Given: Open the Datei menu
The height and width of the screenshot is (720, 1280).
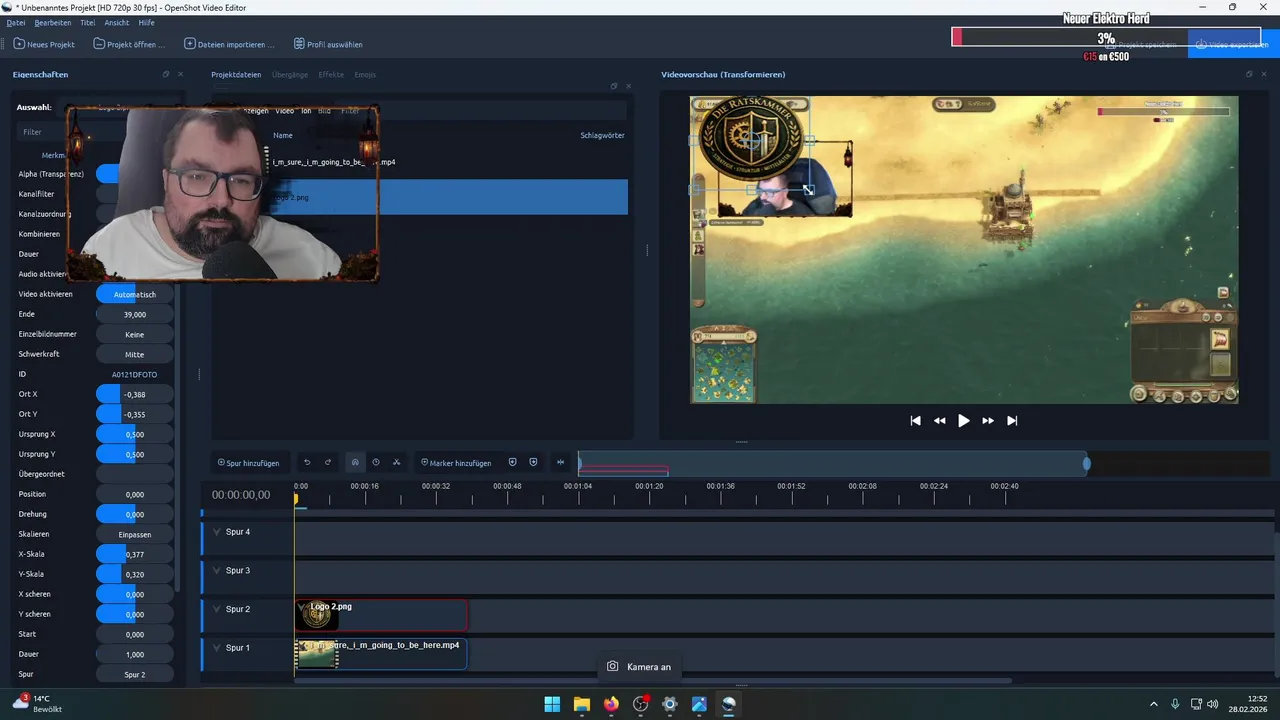Looking at the screenshot, I should point(16,22).
